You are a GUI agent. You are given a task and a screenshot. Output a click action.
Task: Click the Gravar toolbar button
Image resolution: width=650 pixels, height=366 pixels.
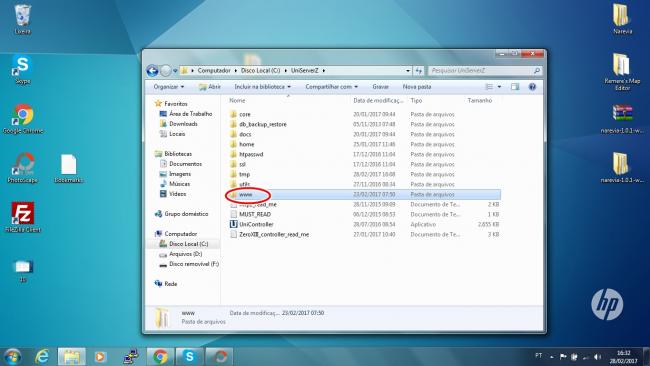[381, 87]
